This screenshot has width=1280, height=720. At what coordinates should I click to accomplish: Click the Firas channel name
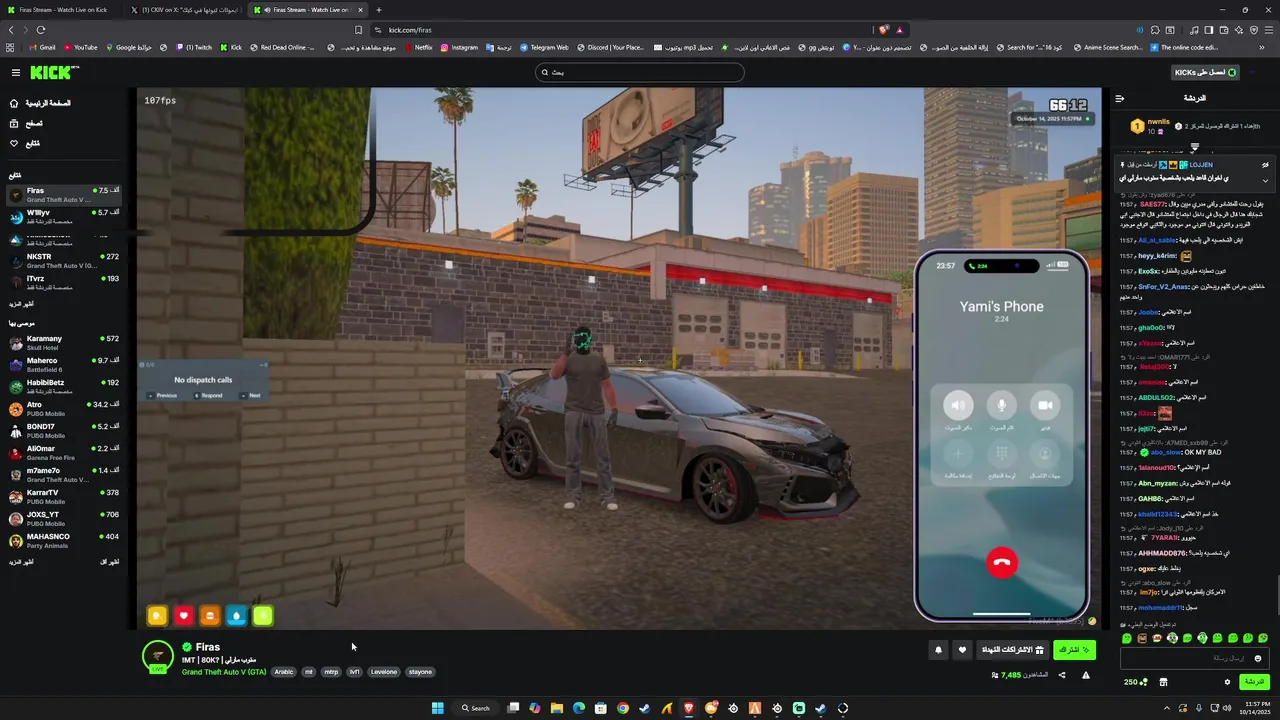pyautogui.click(x=208, y=647)
